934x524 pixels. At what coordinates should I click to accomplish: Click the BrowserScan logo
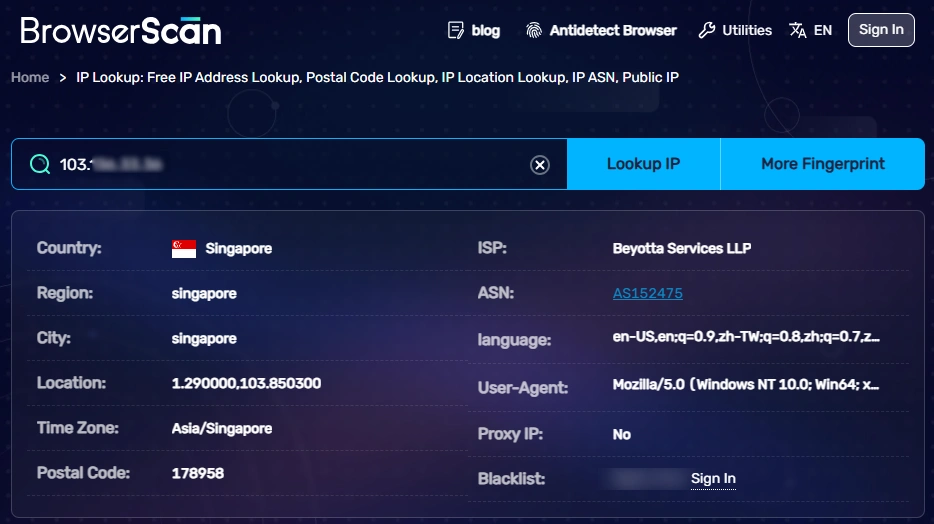121,31
